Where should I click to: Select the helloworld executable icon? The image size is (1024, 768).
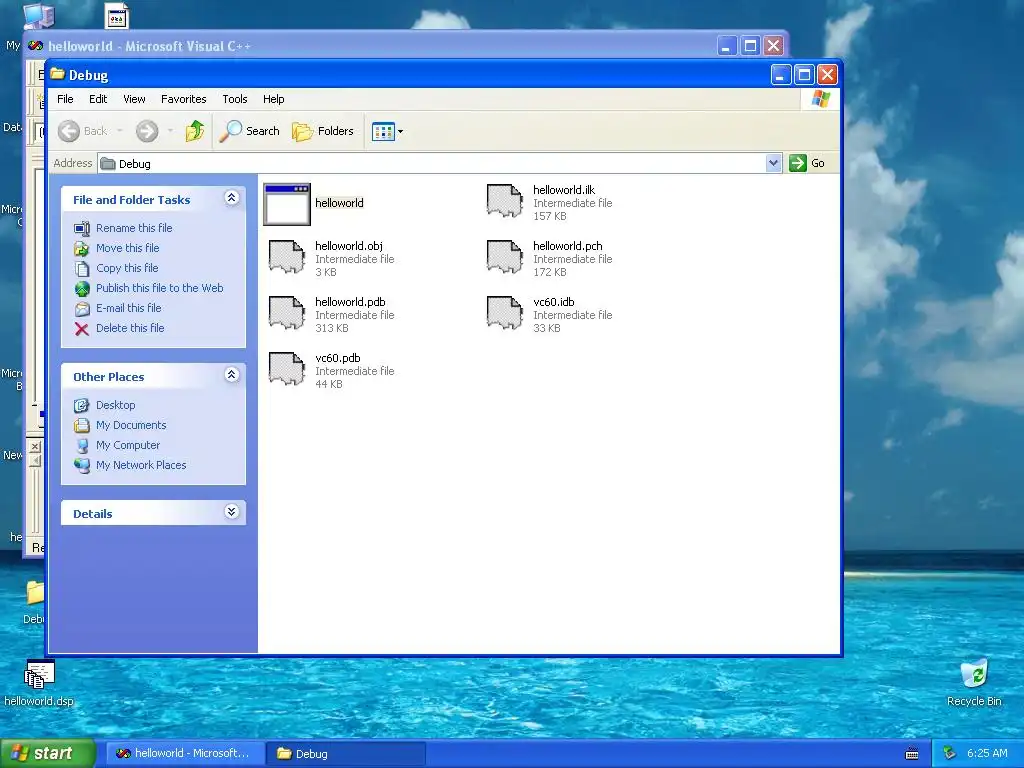pos(287,204)
